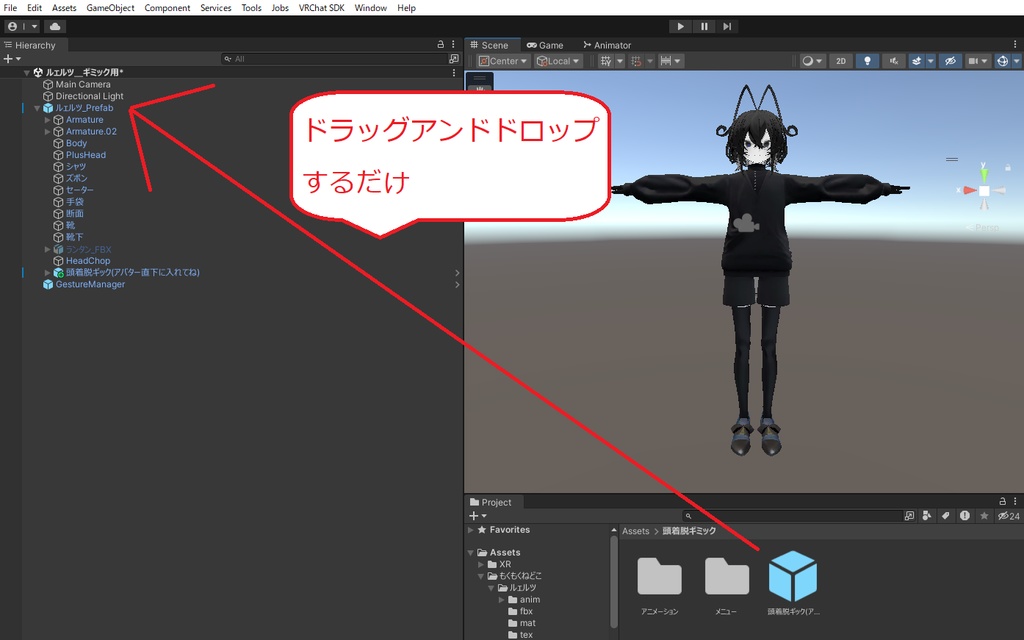Click the Gizmos visibility eye icon

point(951,60)
